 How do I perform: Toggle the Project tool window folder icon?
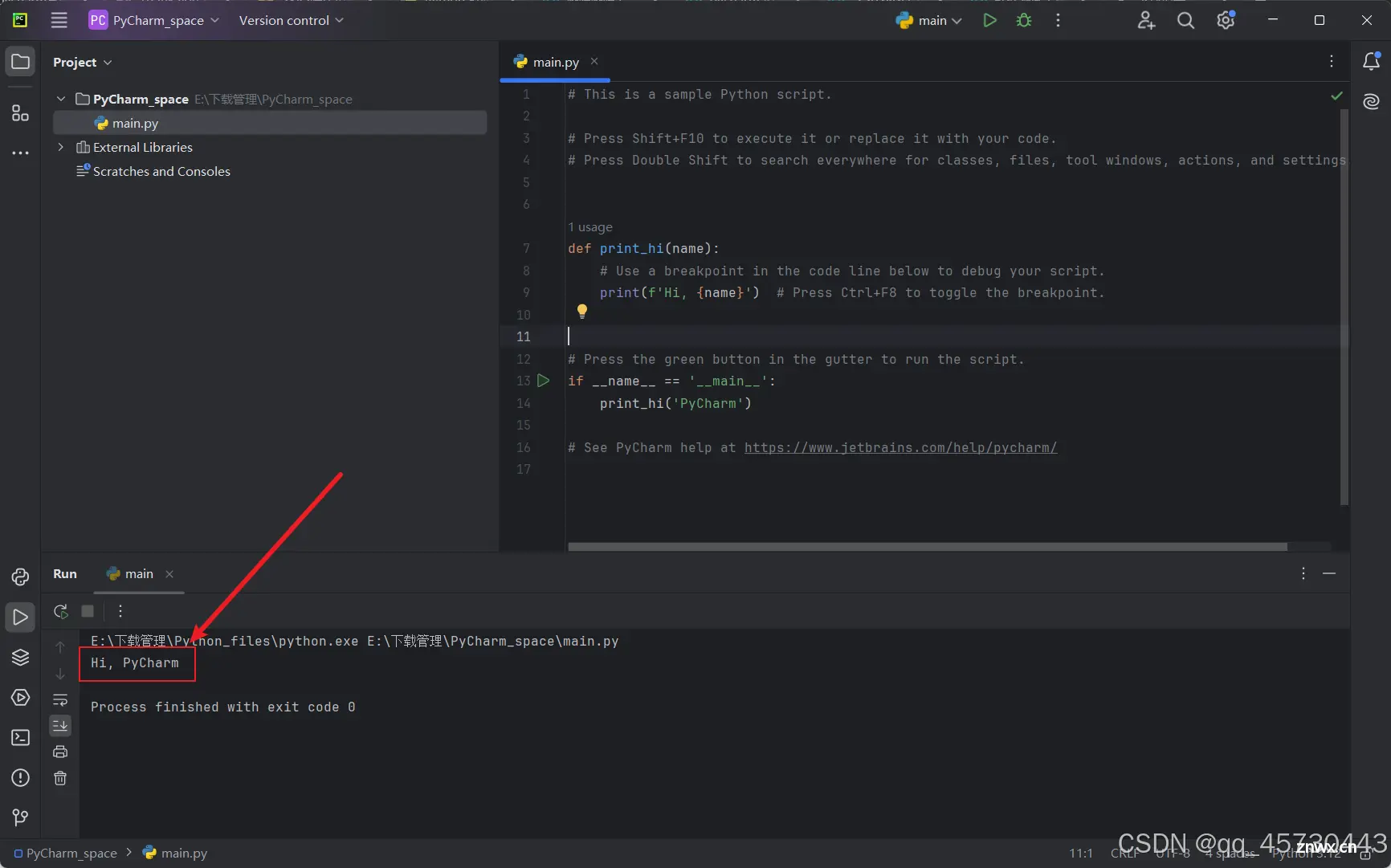20,62
